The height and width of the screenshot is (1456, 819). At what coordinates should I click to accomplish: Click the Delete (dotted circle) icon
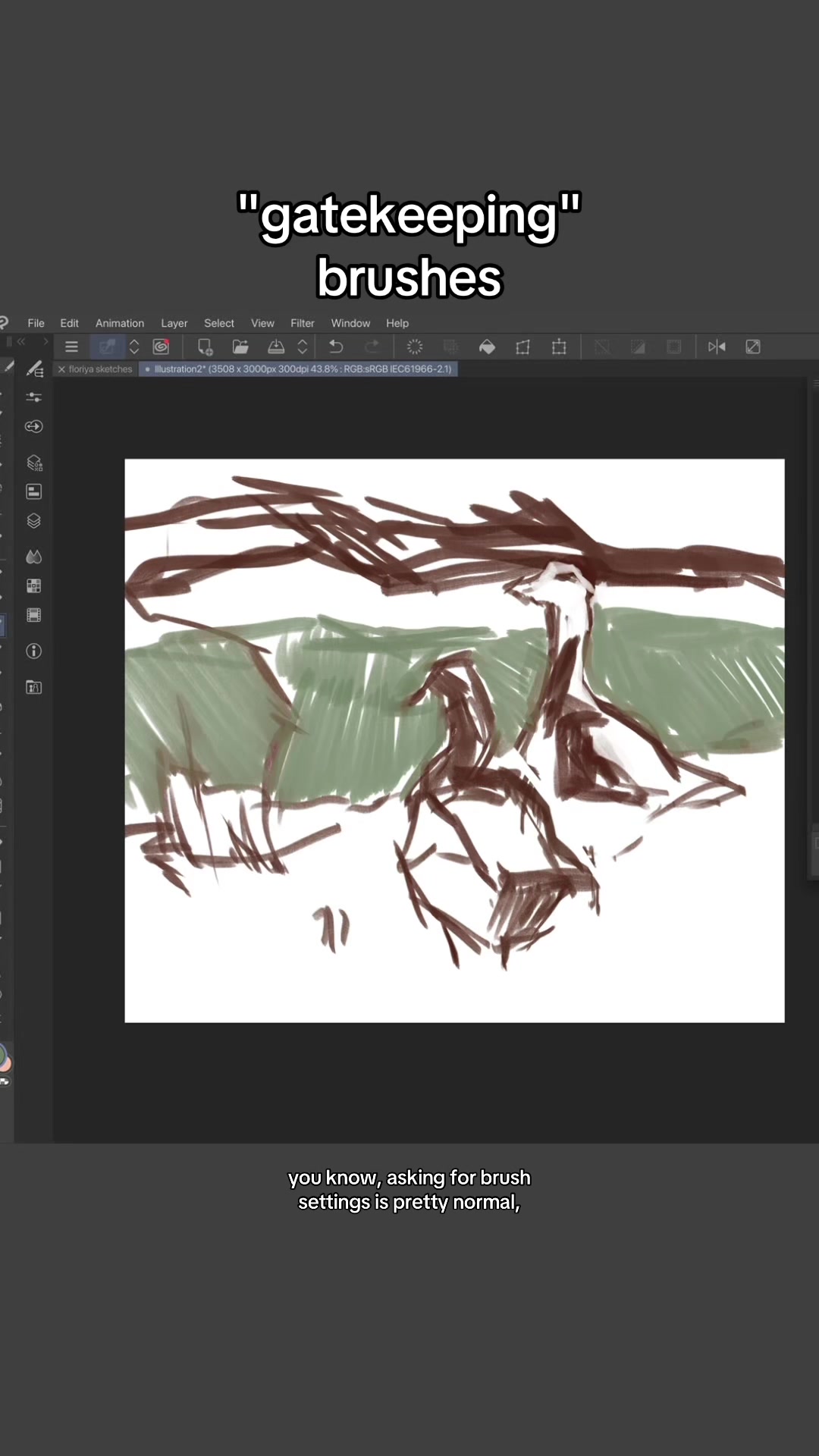click(415, 347)
